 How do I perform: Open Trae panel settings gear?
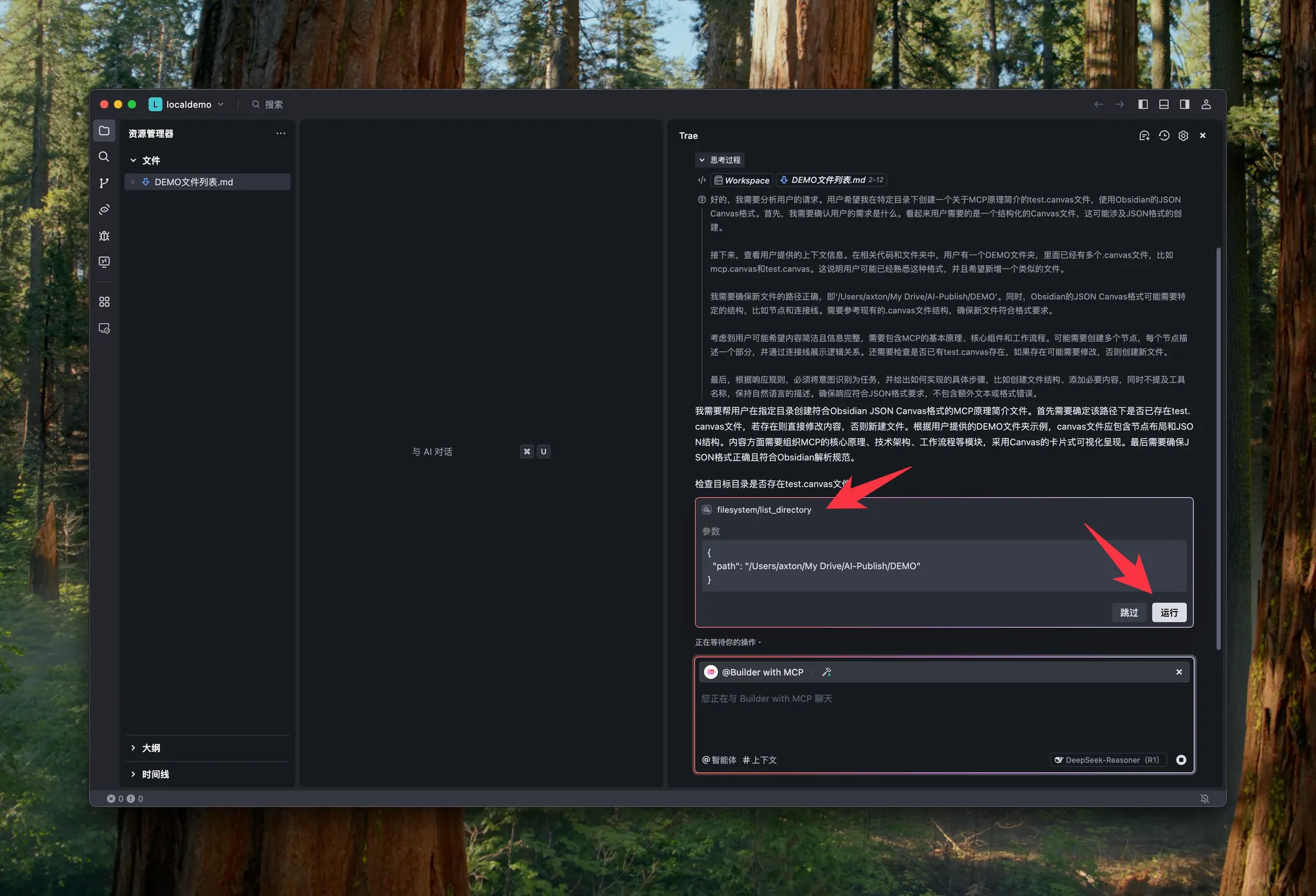[x=1183, y=136]
